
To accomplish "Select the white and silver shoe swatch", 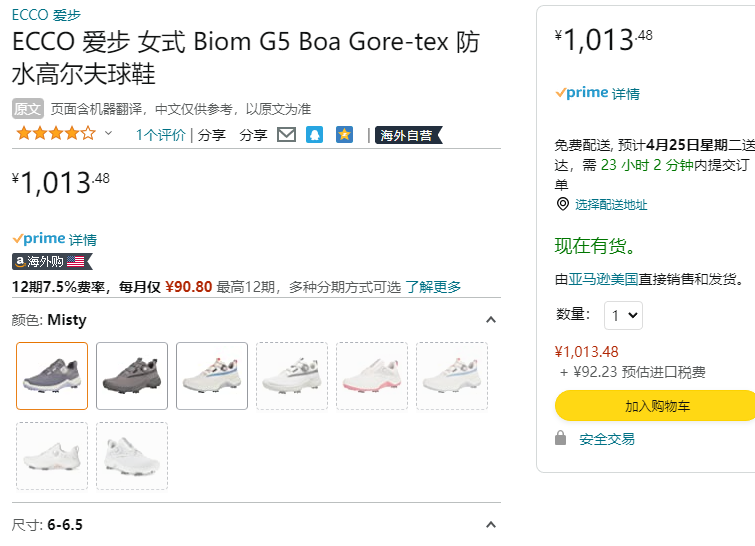I will (292, 376).
